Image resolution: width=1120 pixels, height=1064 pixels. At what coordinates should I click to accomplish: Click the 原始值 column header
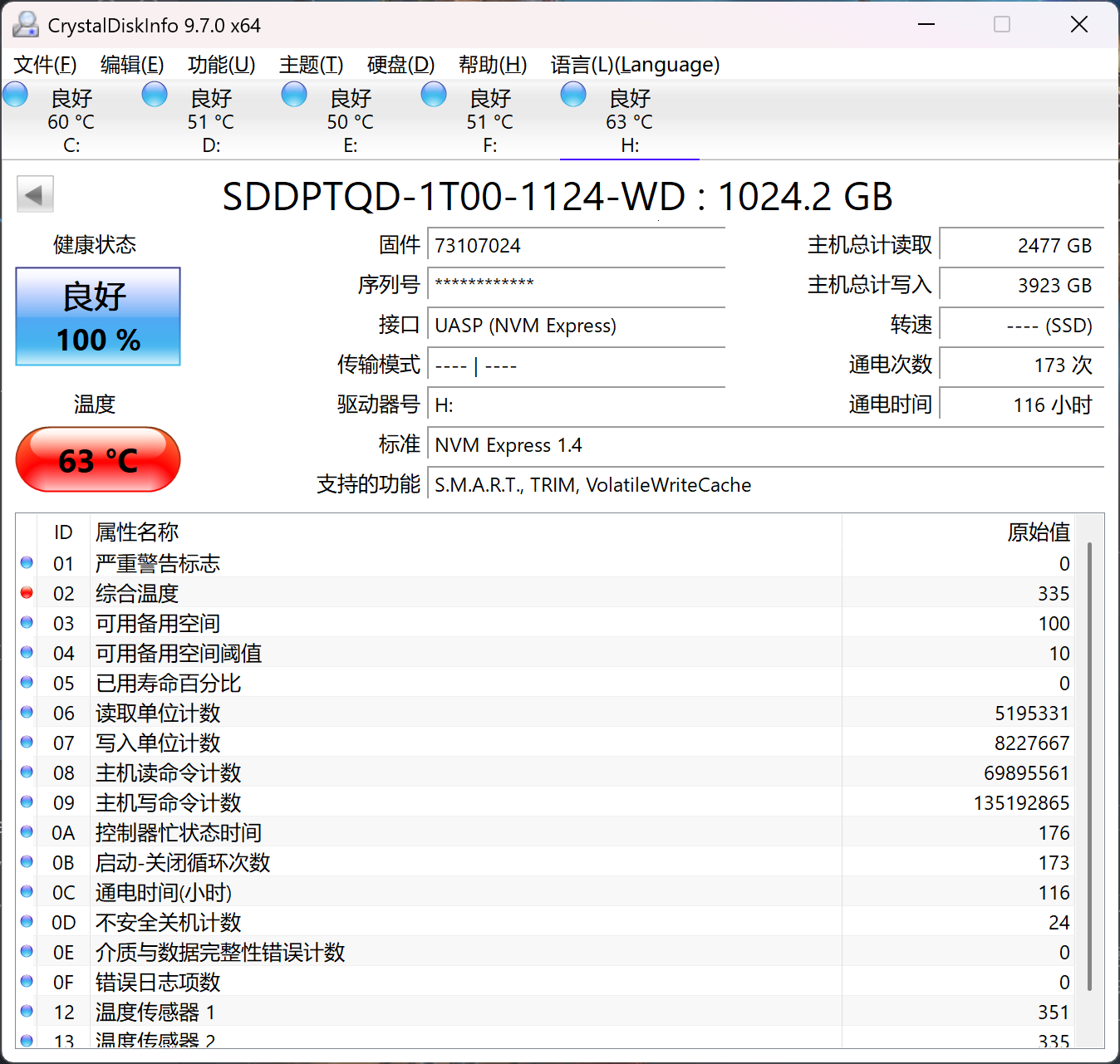1038,532
